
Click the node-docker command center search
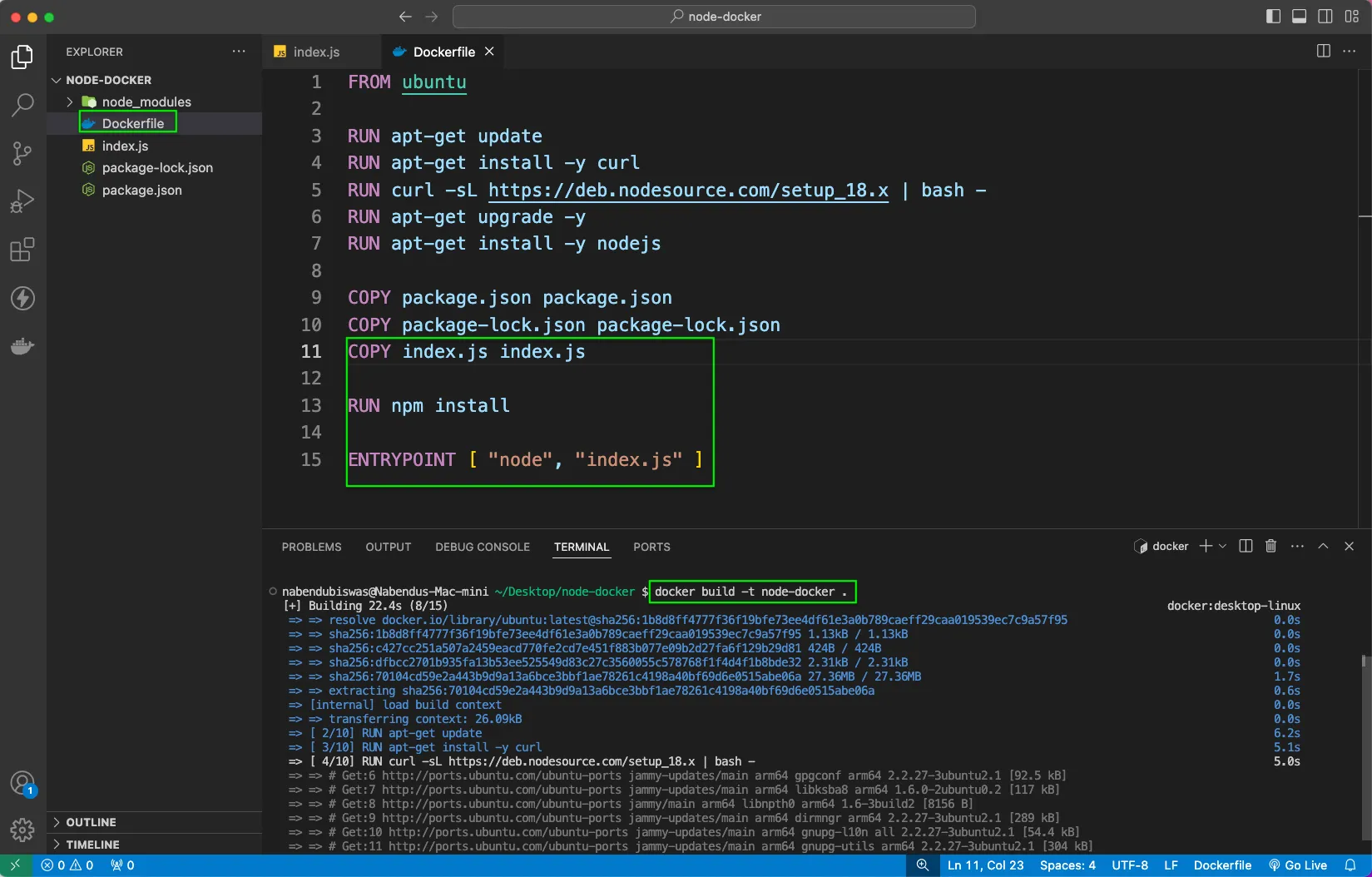click(714, 17)
